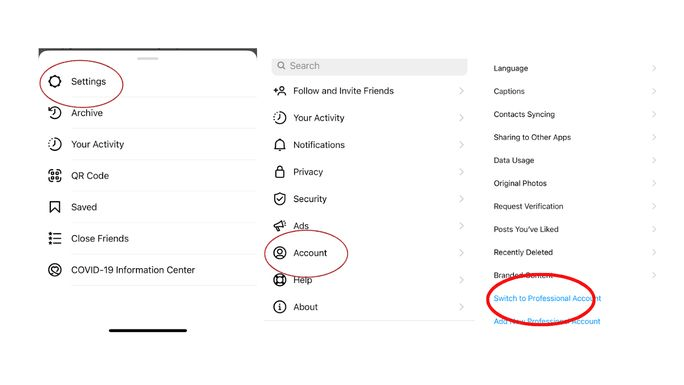Expand Follow and Invite Friends chevron

tap(461, 91)
